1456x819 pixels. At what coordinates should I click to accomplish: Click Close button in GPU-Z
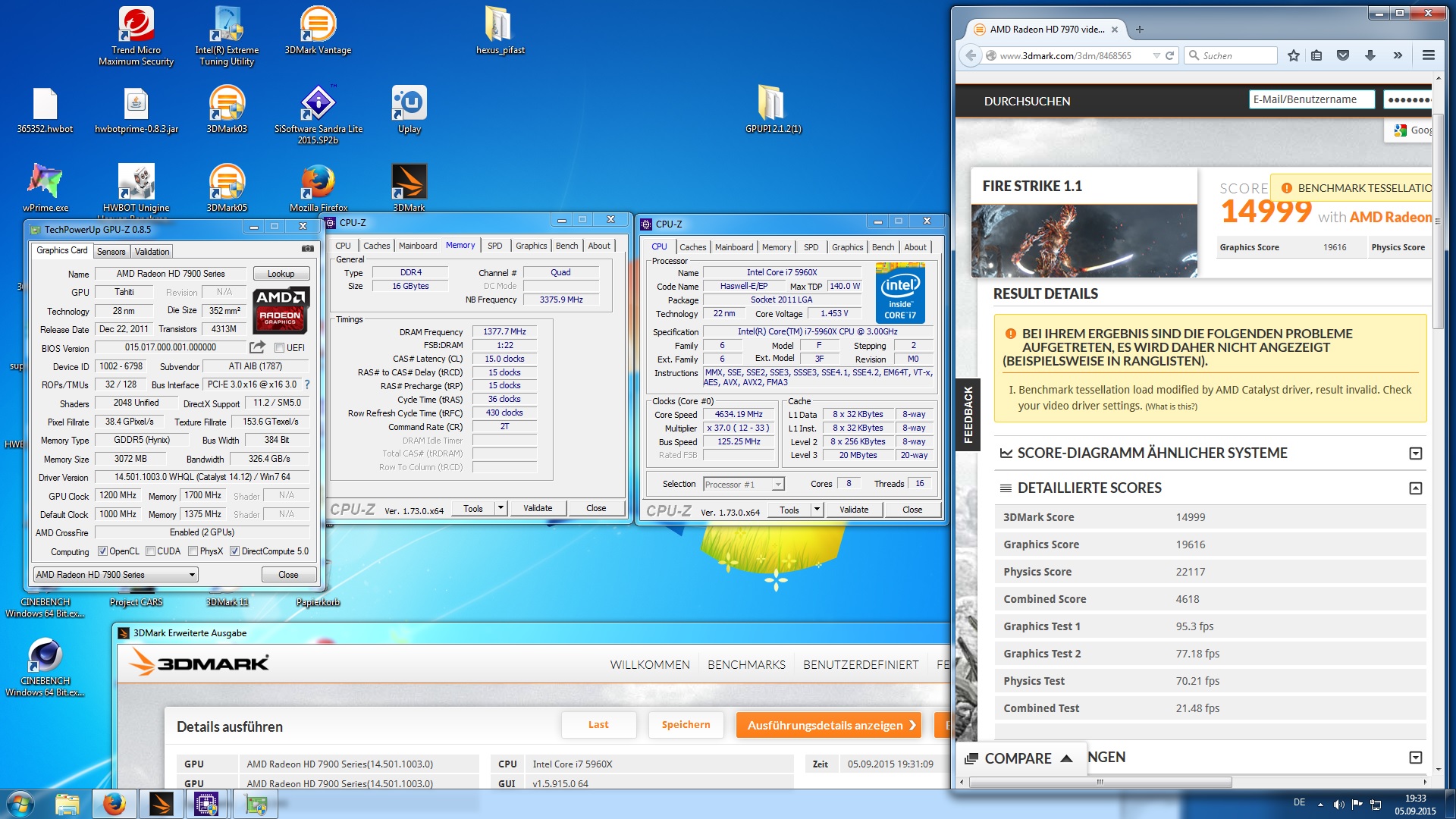[x=288, y=575]
